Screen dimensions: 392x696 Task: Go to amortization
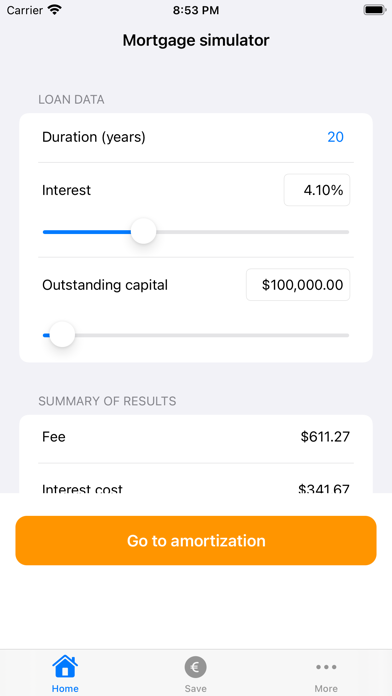196,540
